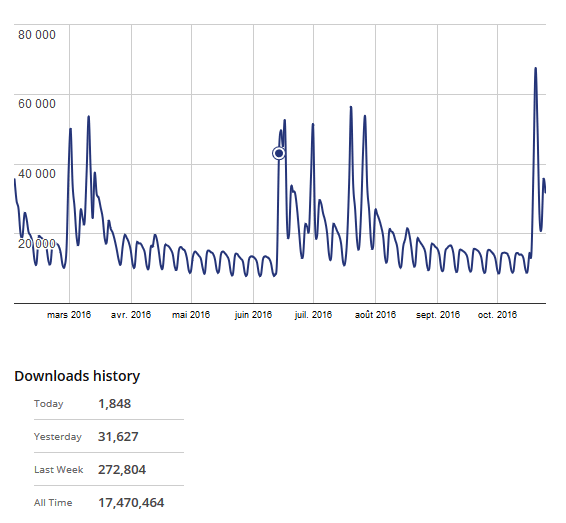Click the '80 000' y-axis label

37,35
